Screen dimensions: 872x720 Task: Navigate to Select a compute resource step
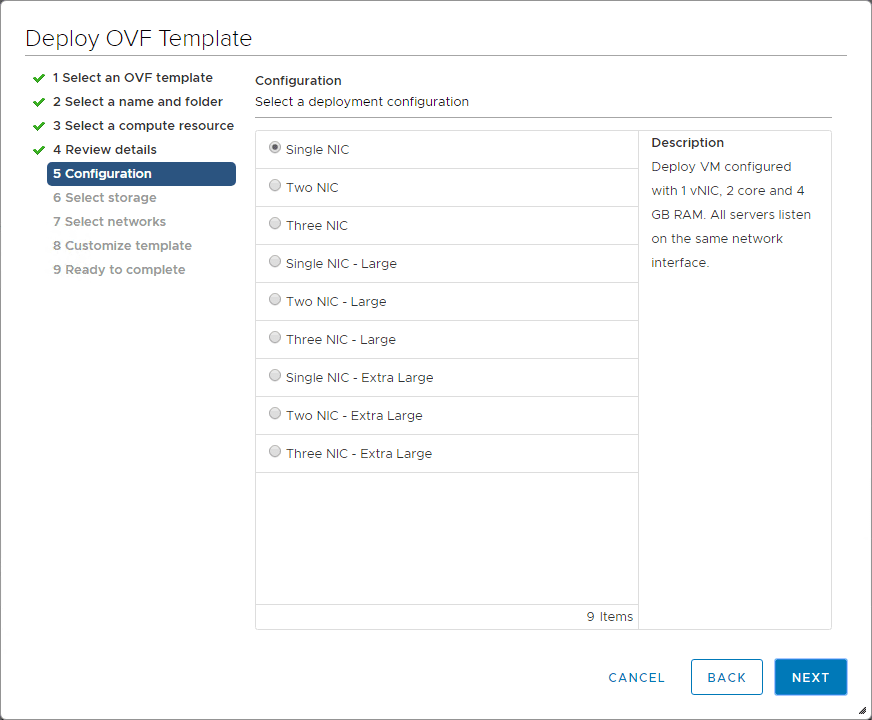pos(144,125)
